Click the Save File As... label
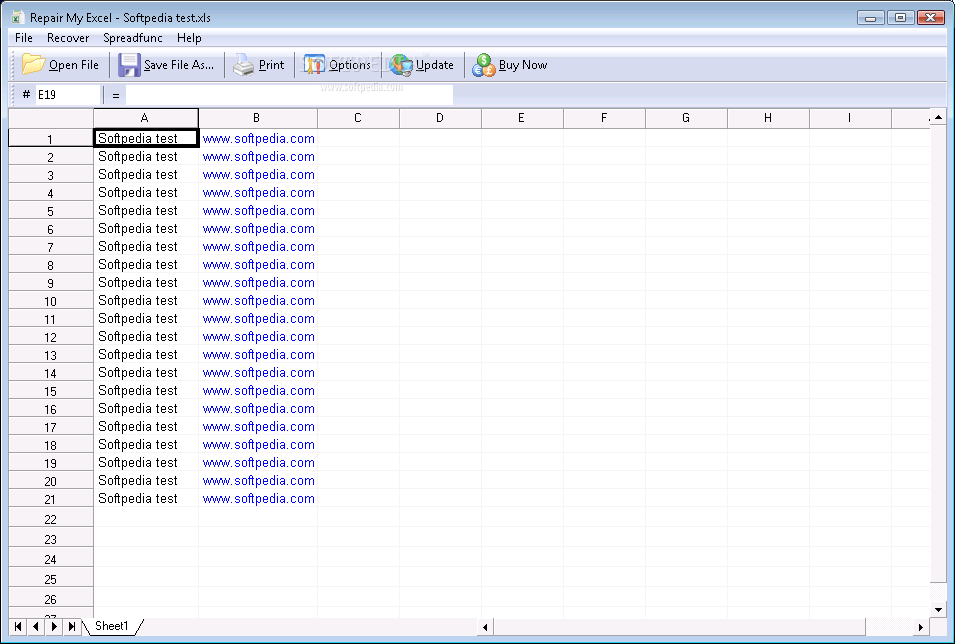Screen dimensions: 955x644 click(178, 65)
